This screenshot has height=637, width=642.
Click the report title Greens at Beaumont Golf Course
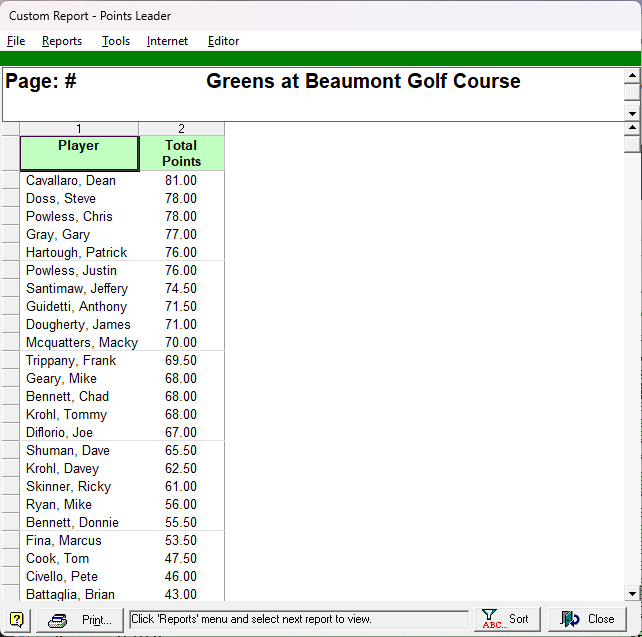(x=363, y=82)
